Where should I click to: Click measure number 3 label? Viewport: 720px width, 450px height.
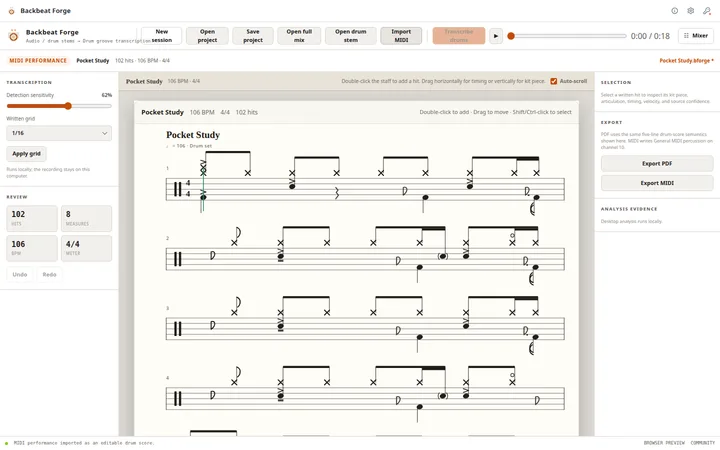(167, 308)
